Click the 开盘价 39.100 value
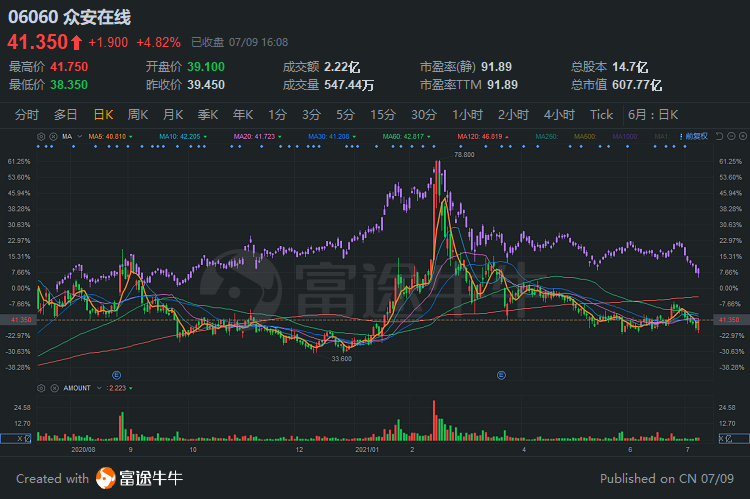The image size is (750, 499). point(206,67)
